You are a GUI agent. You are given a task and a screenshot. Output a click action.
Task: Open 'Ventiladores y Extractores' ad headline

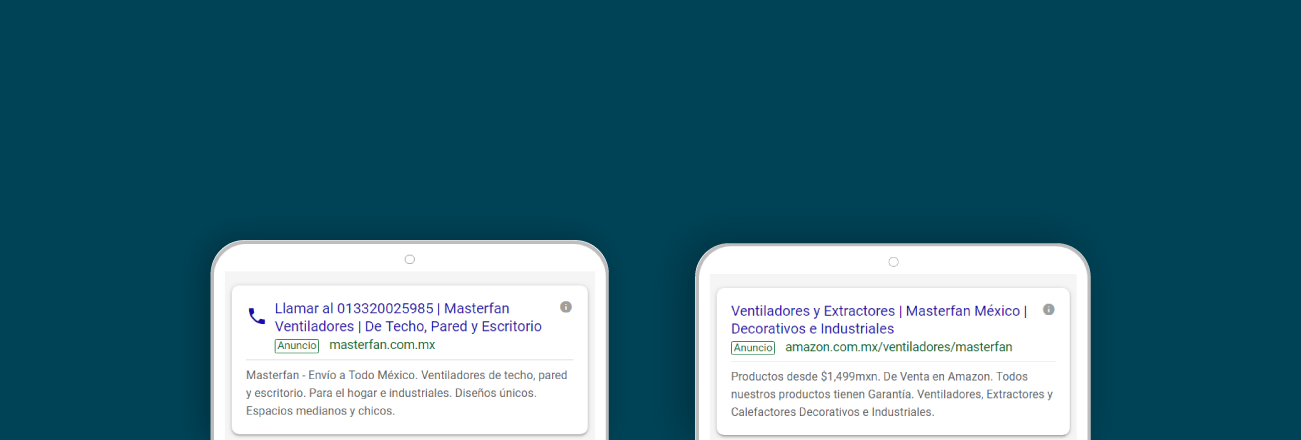point(878,311)
